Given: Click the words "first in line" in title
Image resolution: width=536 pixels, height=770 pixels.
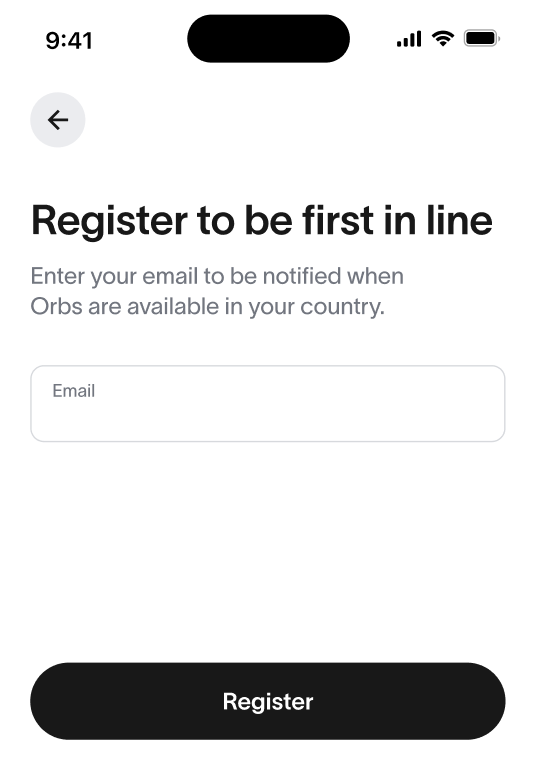Looking at the screenshot, I should tap(397, 220).
